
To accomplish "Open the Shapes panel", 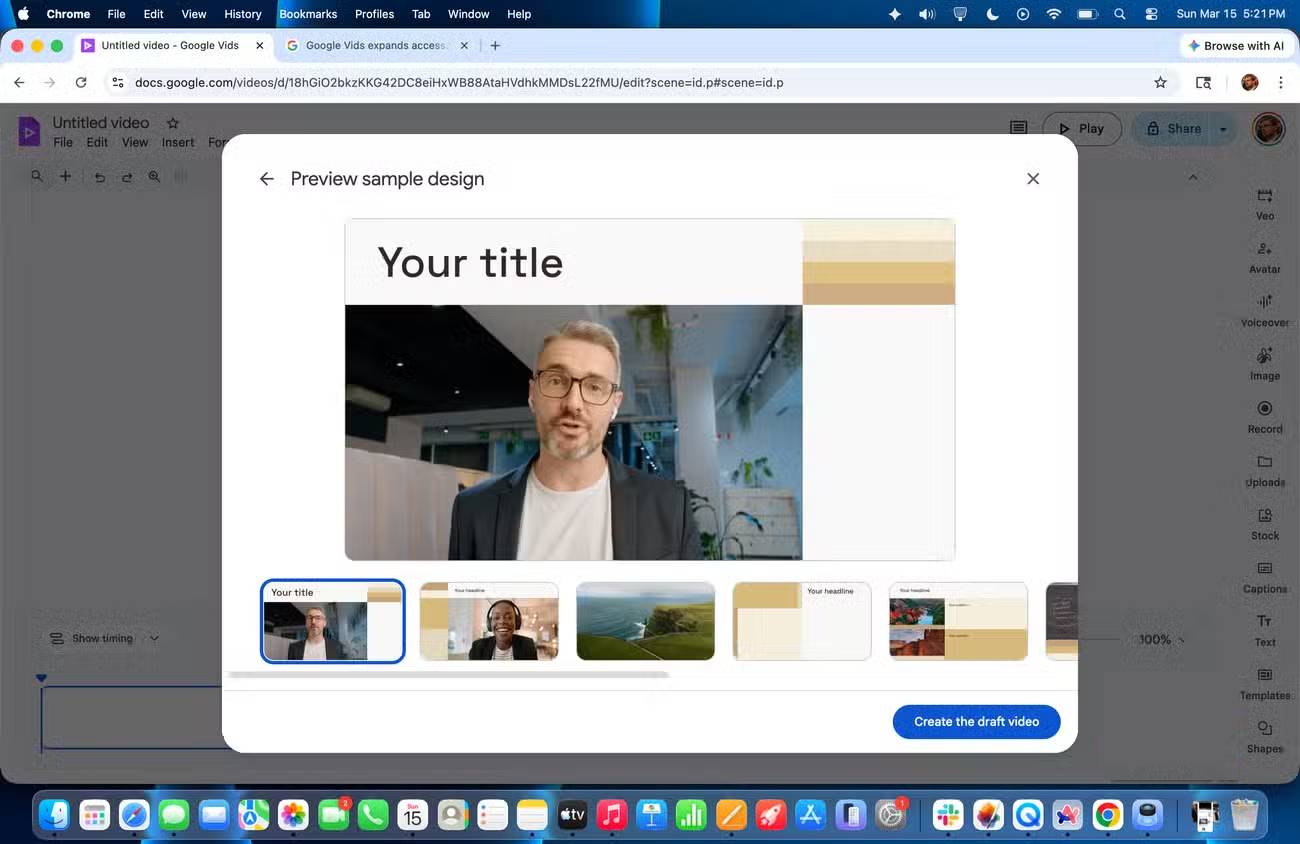I will coord(1264,736).
